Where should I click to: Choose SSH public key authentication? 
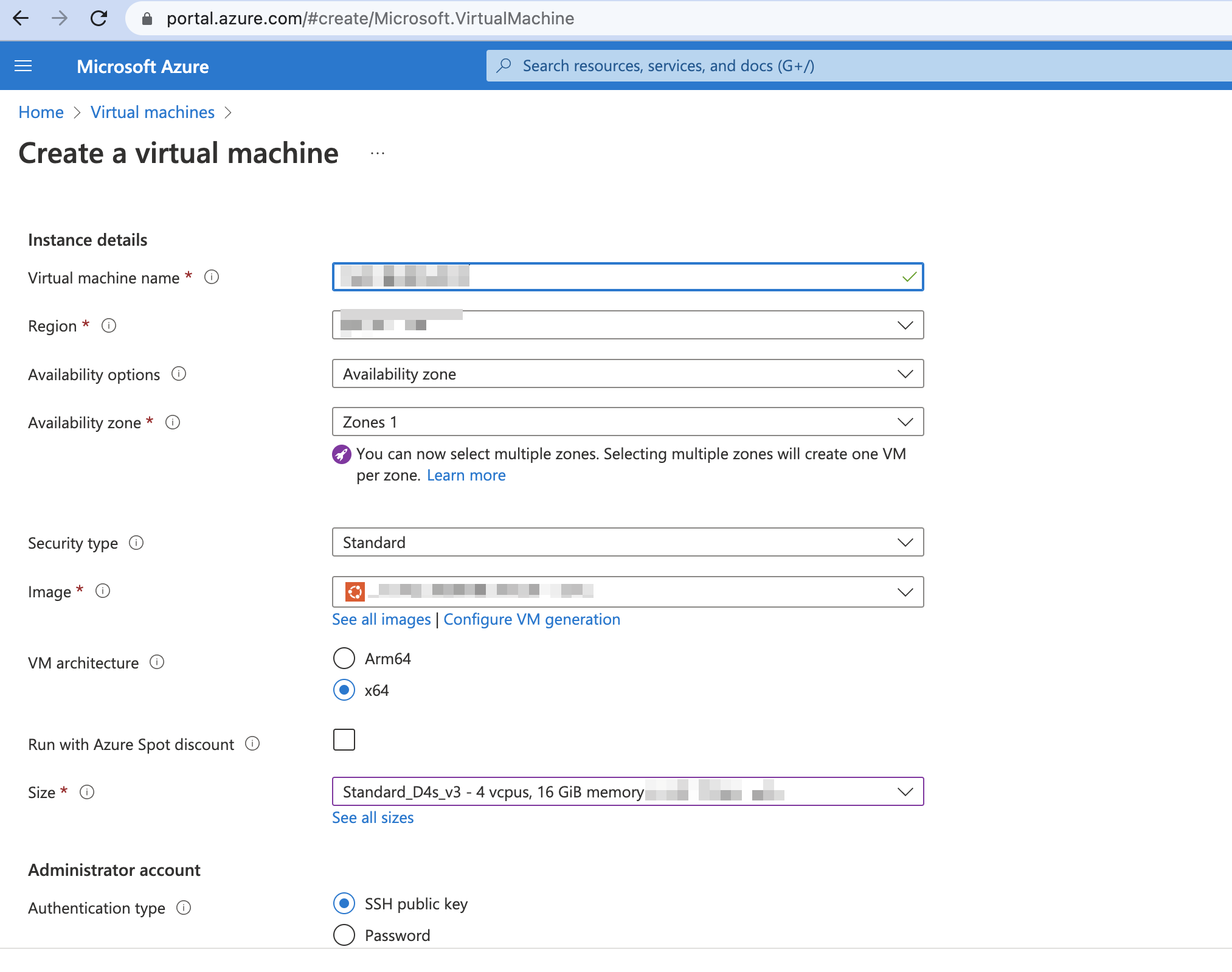[x=344, y=903]
